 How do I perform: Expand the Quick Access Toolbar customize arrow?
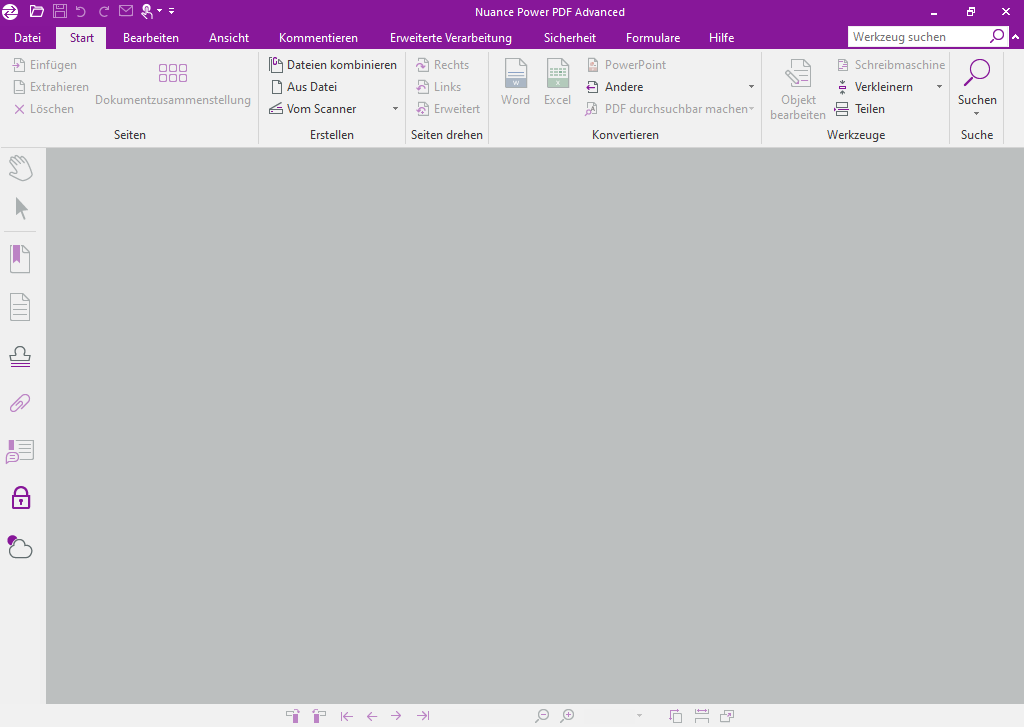pyautogui.click(x=171, y=11)
